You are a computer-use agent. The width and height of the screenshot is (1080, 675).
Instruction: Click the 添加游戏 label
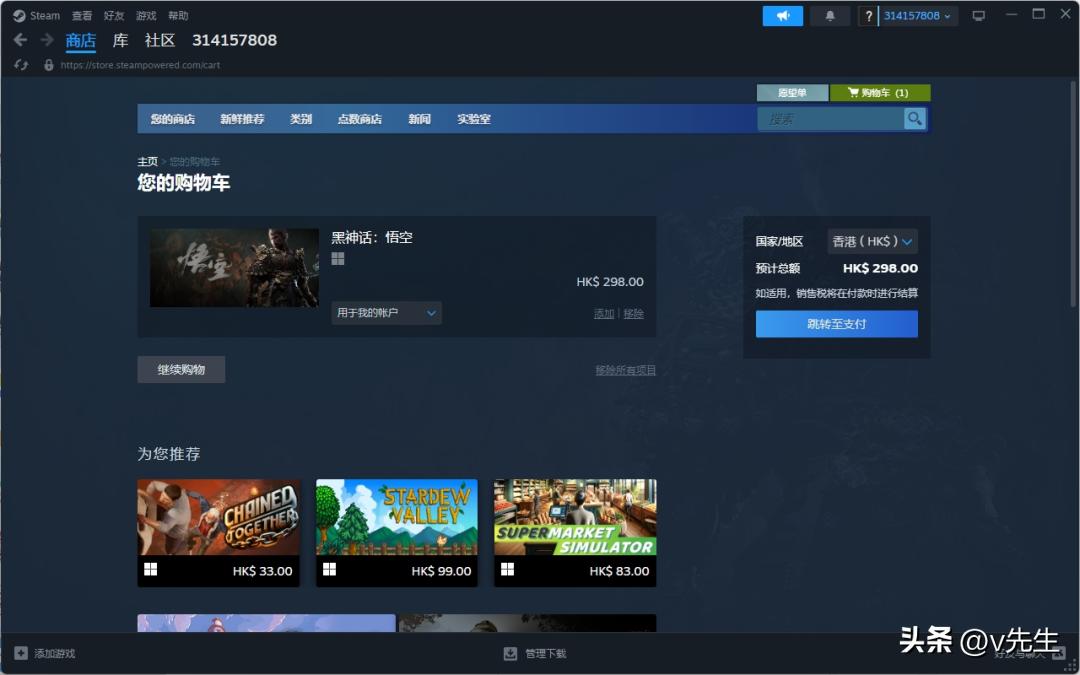tap(54, 653)
